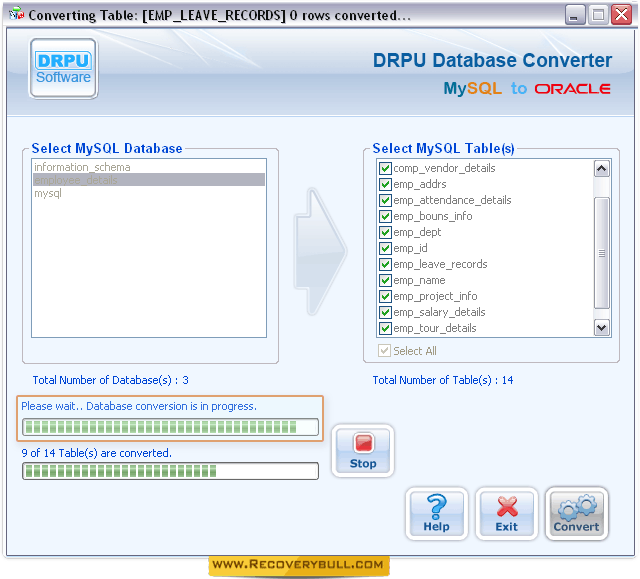Click 'Select MySQL Database' group label
Image resolution: width=640 pixels, height=579 pixels.
point(107,149)
